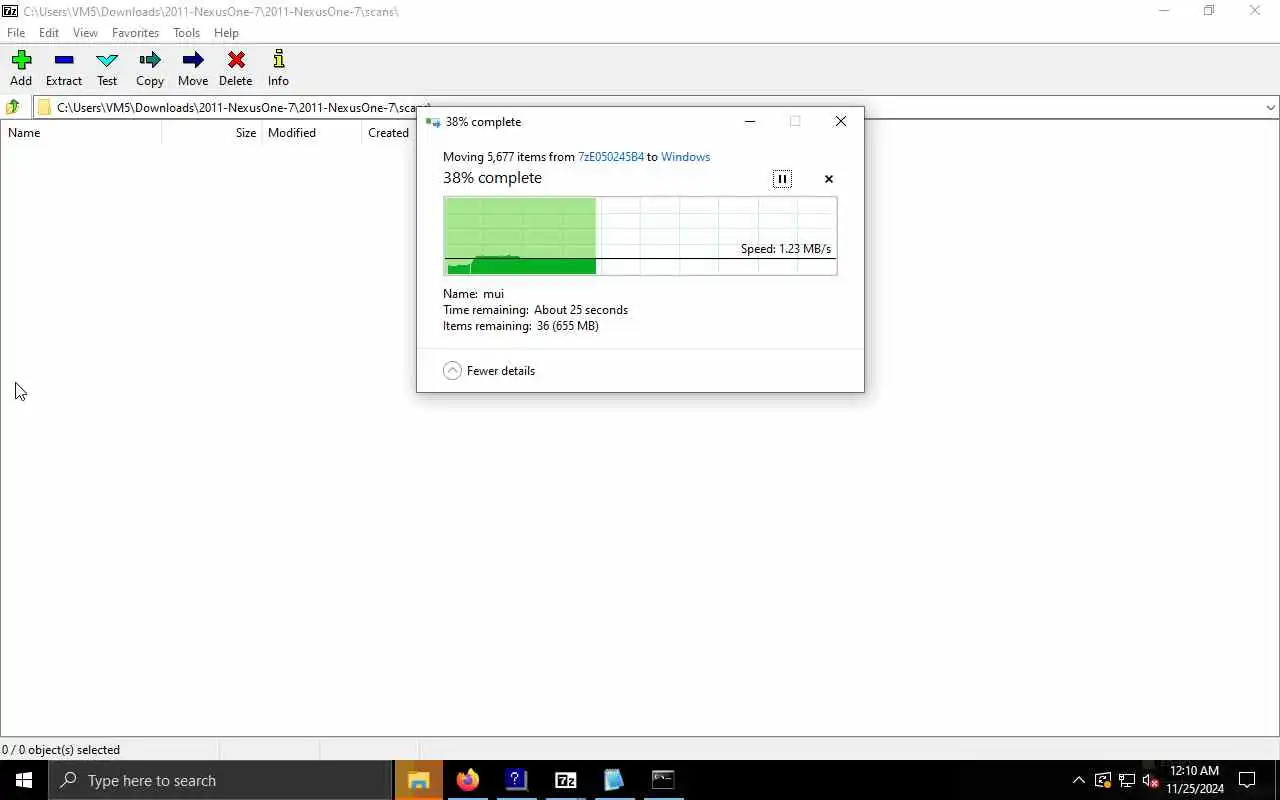Open the question-mark help app on taskbar

(x=516, y=780)
